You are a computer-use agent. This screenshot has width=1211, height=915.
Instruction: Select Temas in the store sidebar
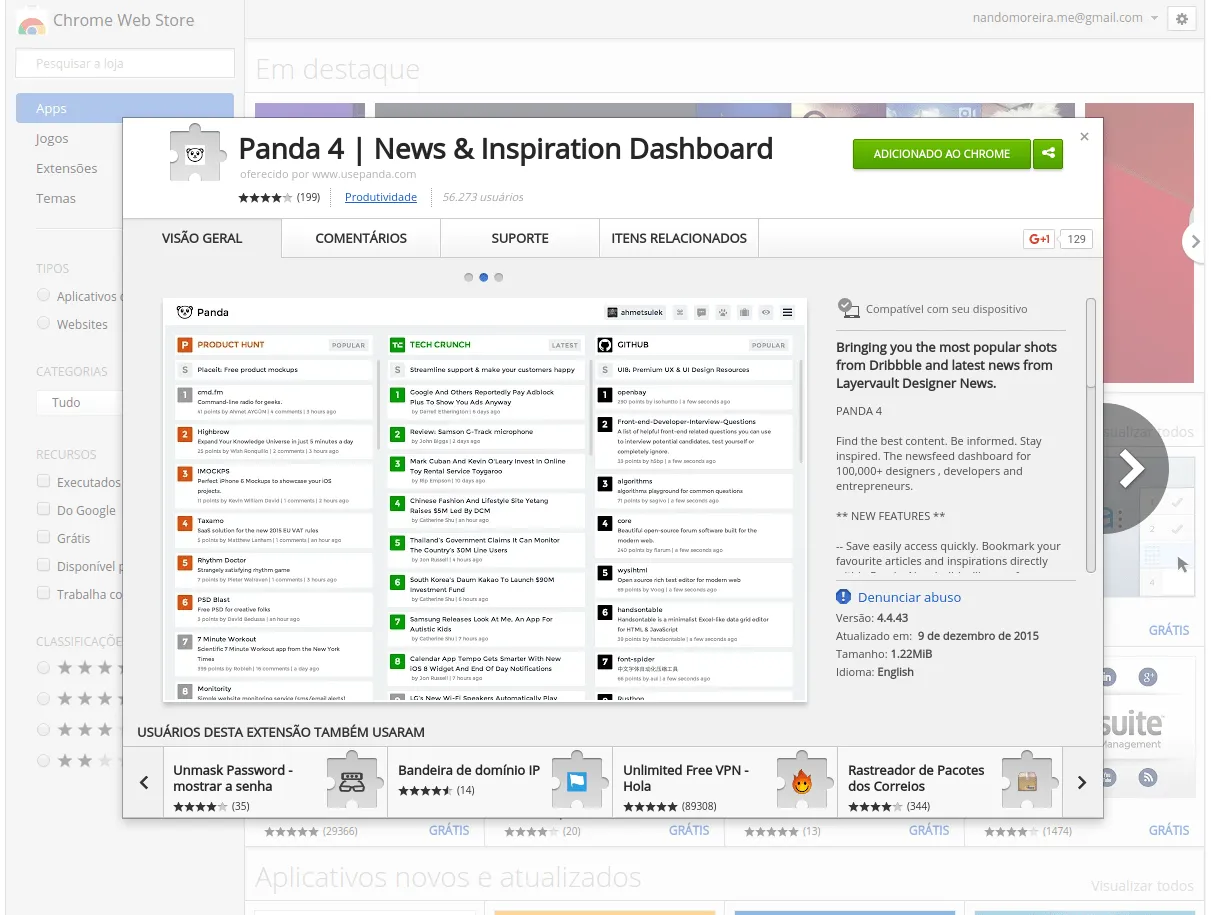pos(56,198)
